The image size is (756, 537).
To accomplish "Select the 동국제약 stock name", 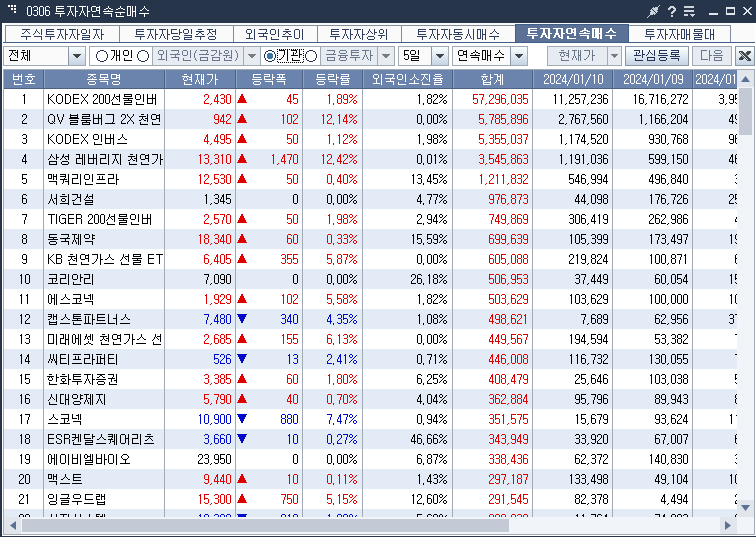I will (71, 239).
